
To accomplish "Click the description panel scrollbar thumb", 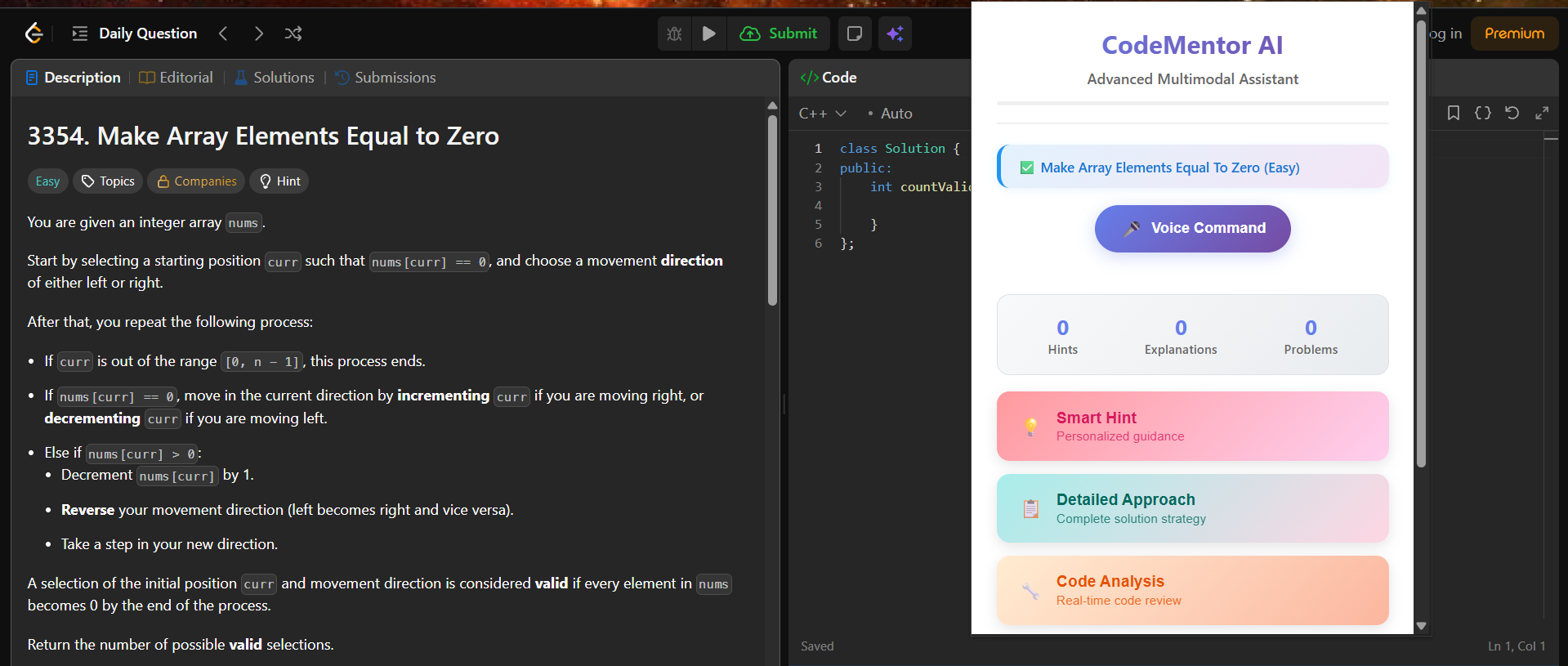I will click(772, 210).
